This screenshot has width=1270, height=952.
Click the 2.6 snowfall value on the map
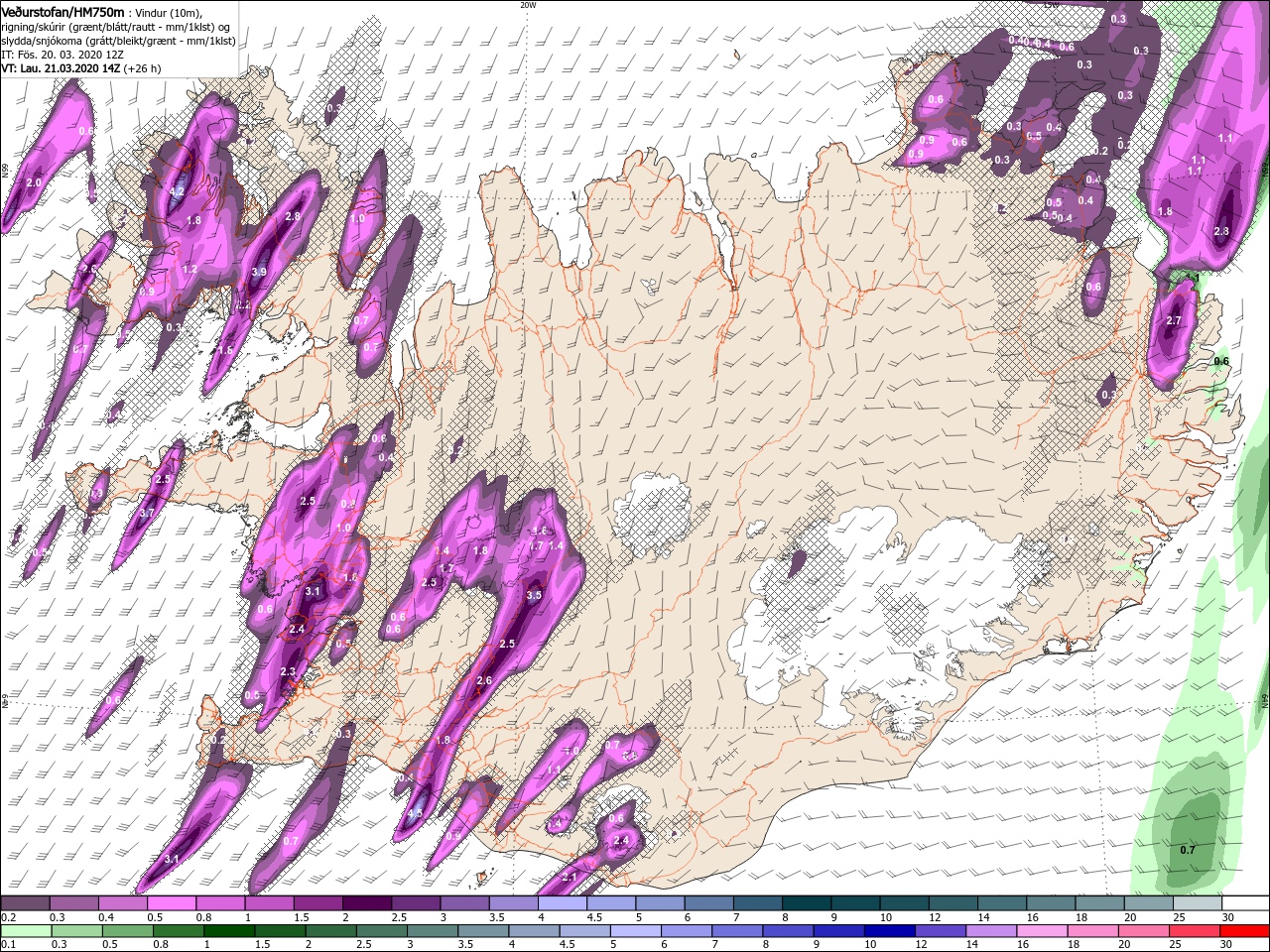(x=484, y=680)
